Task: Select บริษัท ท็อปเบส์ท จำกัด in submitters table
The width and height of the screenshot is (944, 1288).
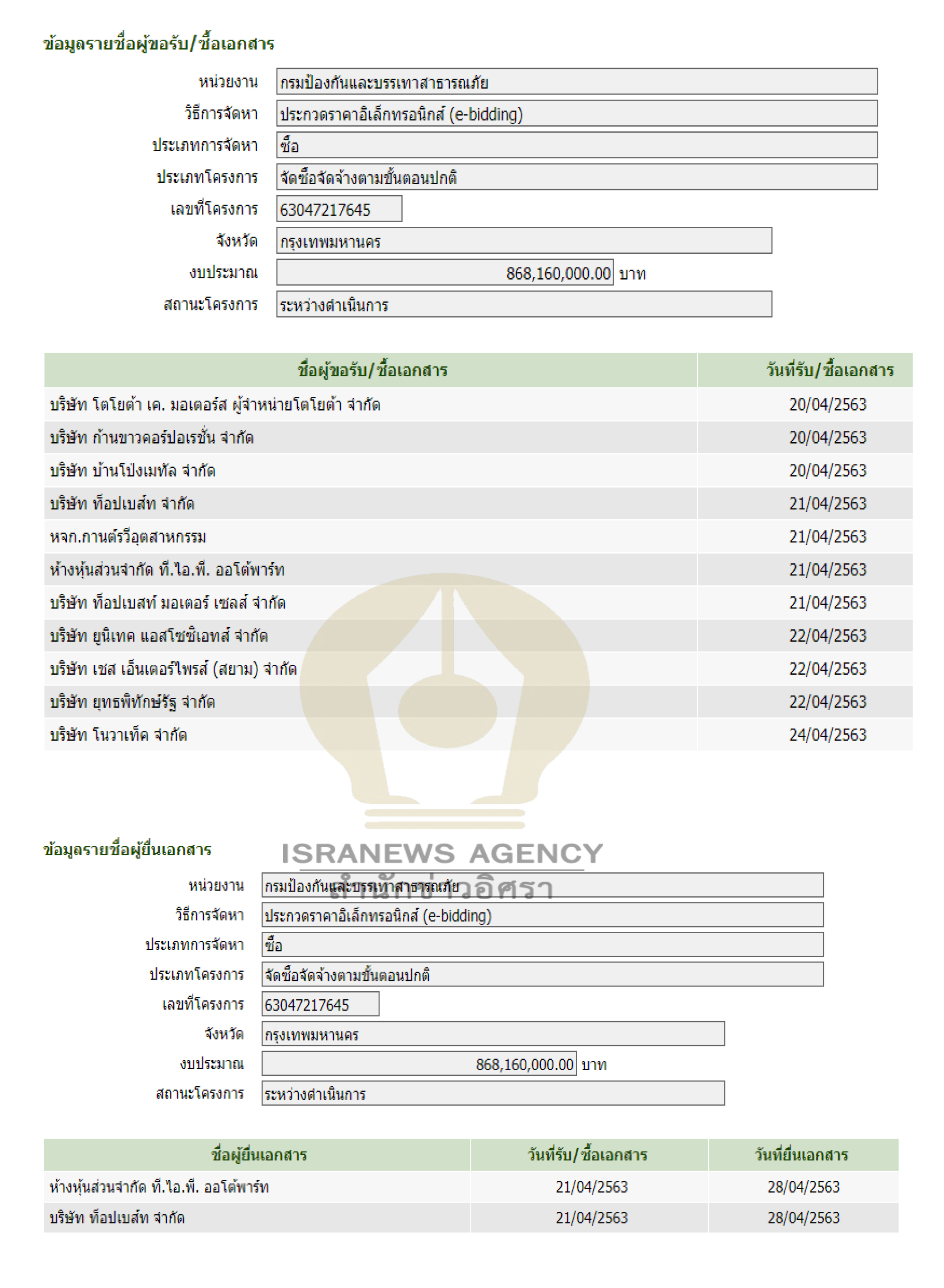Action: click(117, 1218)
